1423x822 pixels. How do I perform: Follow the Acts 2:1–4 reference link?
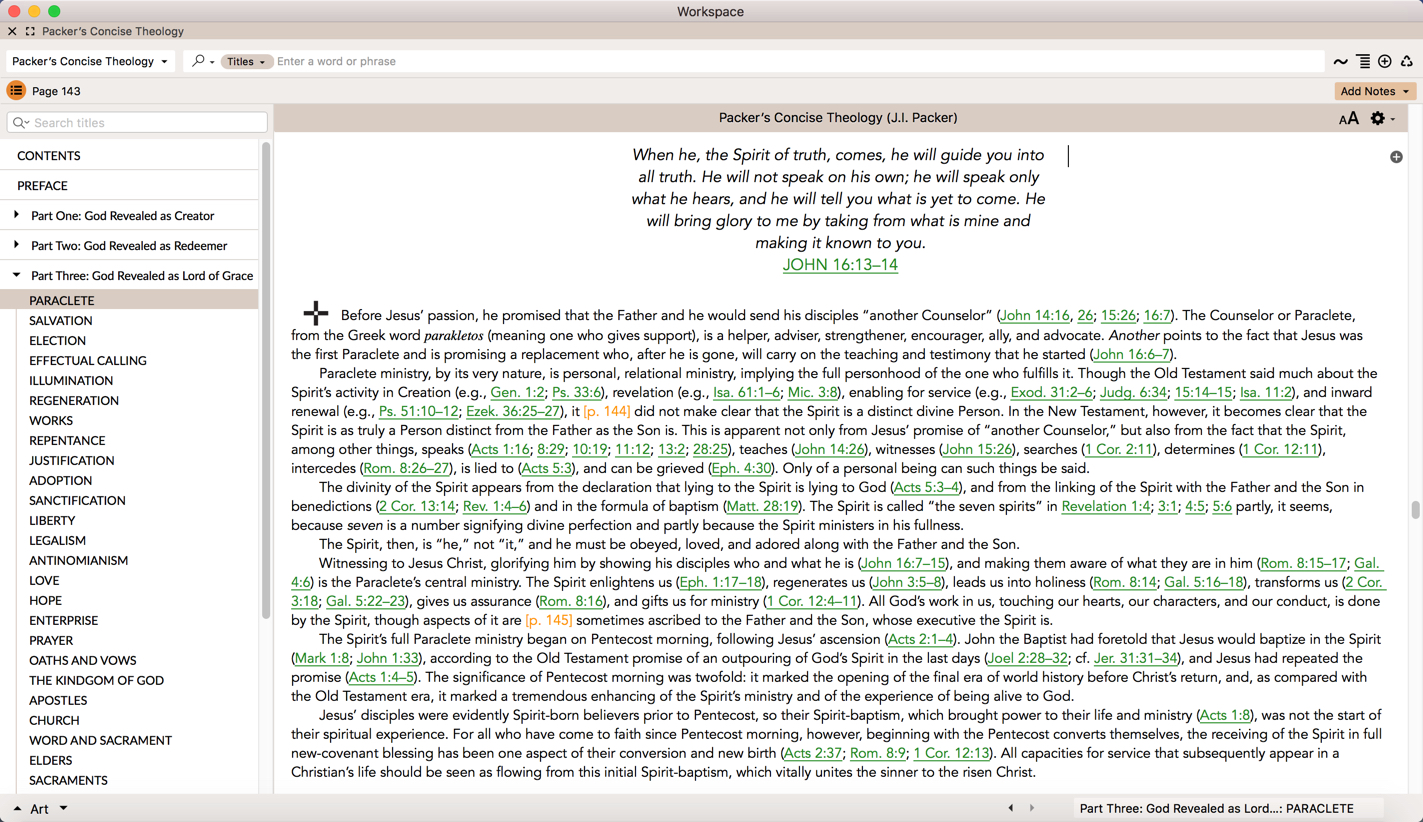click(x=921, y=640)
